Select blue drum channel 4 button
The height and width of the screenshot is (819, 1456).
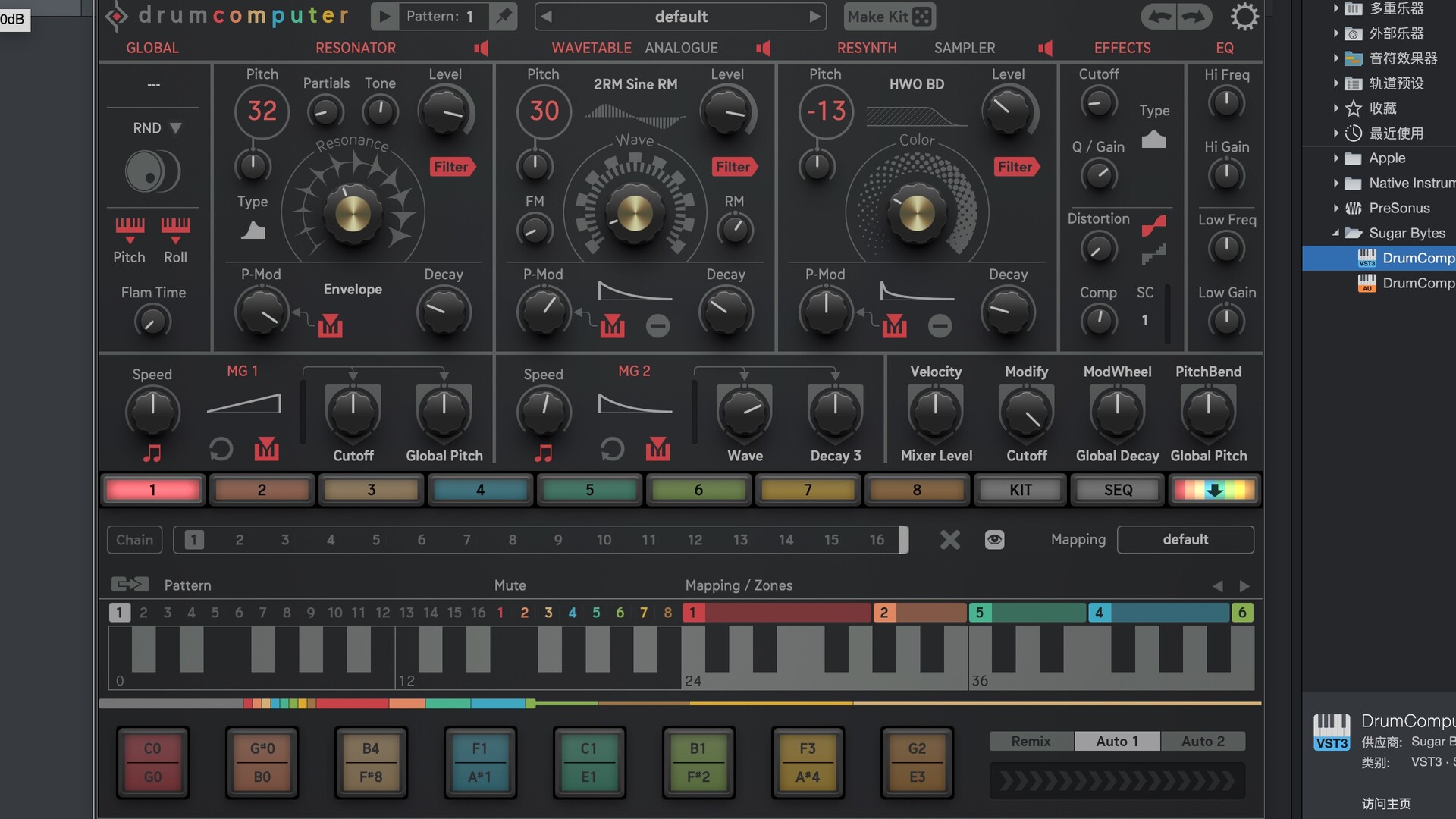point(480,490)
